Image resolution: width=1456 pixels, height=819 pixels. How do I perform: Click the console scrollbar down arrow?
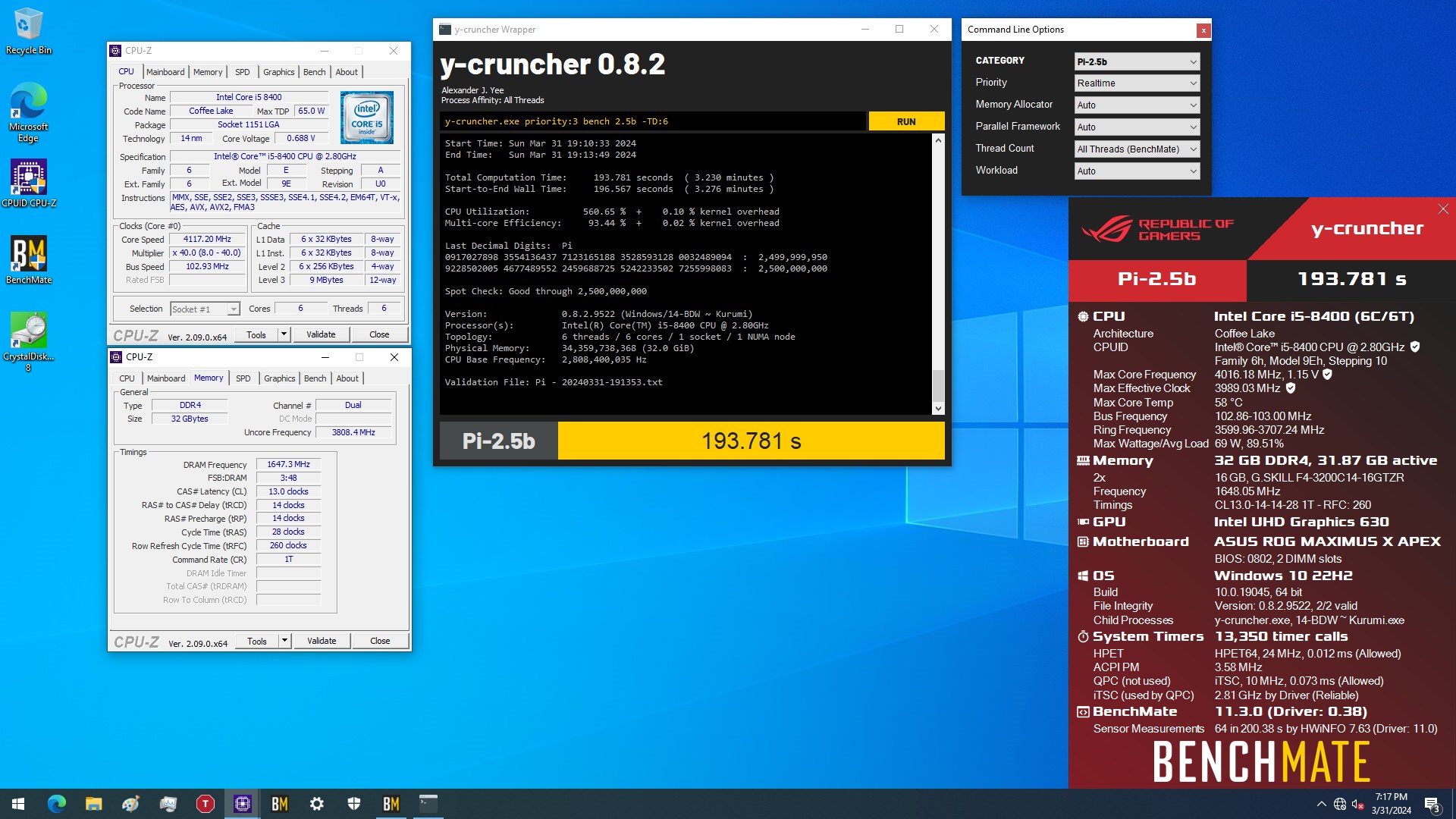click(938, 409)
